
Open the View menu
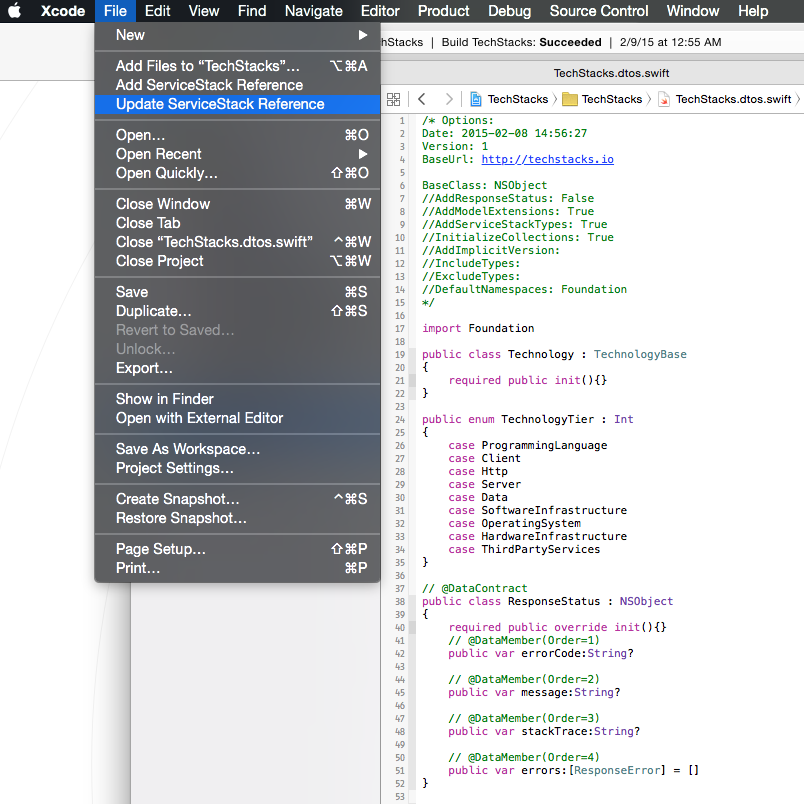204,11
